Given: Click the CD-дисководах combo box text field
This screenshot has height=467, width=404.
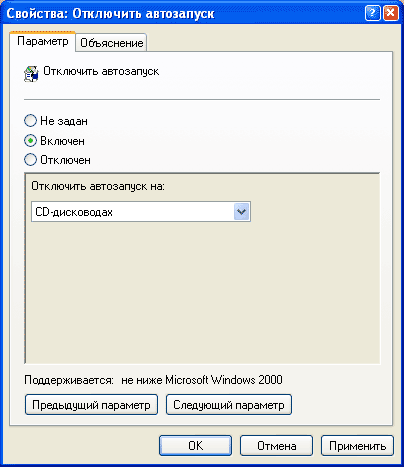Looking at the screenshot, I should pyautogui.click(x=133, y=212).
